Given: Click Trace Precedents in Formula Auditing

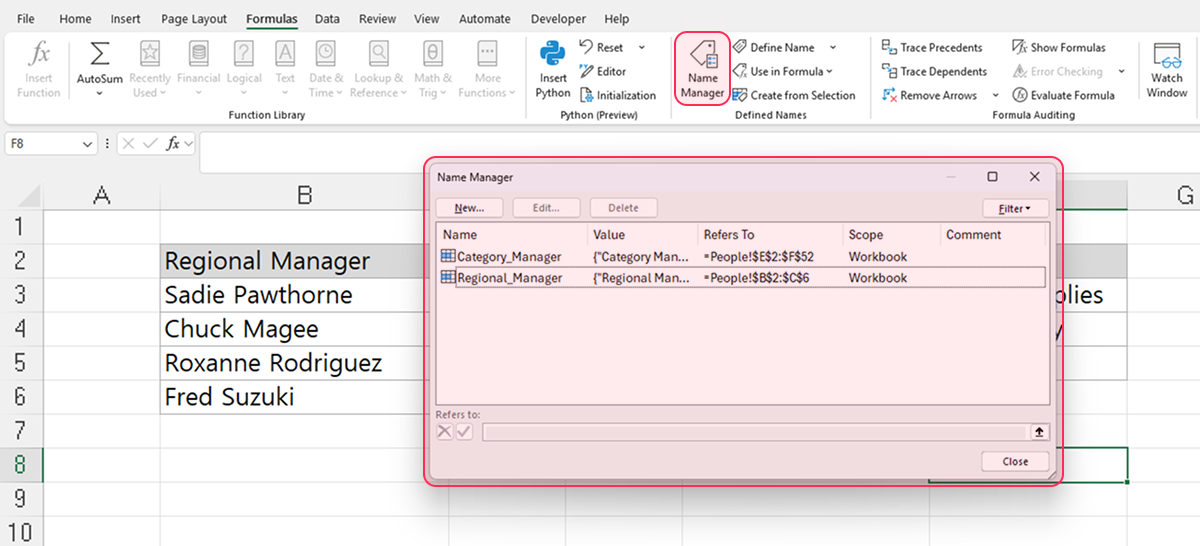Looking at the screenshot, I should 932,48.
